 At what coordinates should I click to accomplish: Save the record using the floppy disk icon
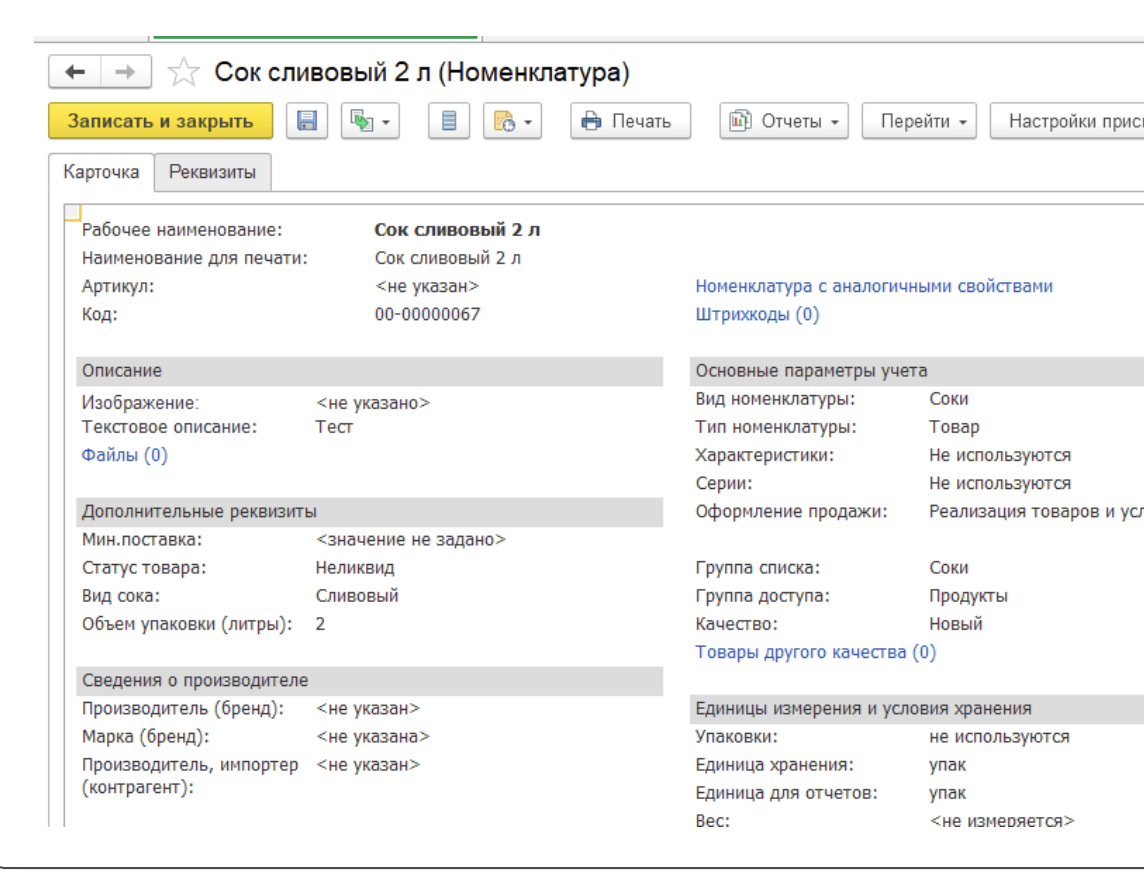pyautogui.click(x=308, y=121)
